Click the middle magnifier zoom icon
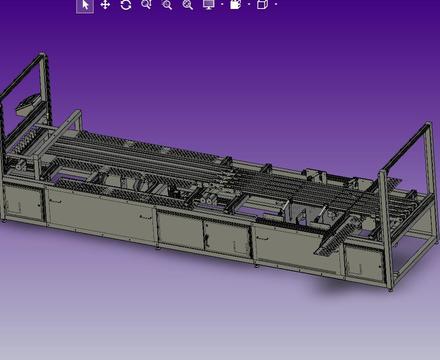Screen dimensions: 440x360 click(x=167, y=5)
